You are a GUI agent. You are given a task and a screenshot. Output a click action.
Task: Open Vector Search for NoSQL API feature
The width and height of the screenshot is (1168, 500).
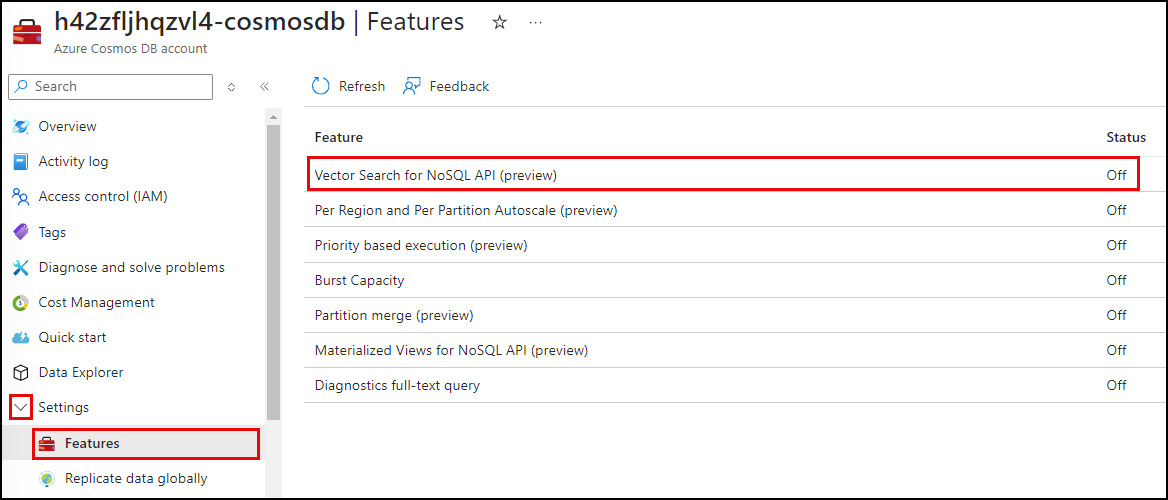click(x=436, y=176)
